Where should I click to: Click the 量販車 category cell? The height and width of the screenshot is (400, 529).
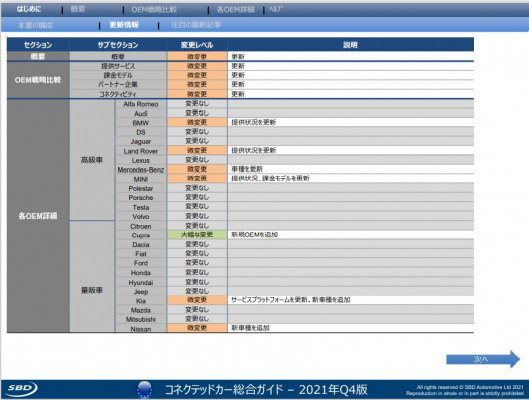click(x=92, y=290)
